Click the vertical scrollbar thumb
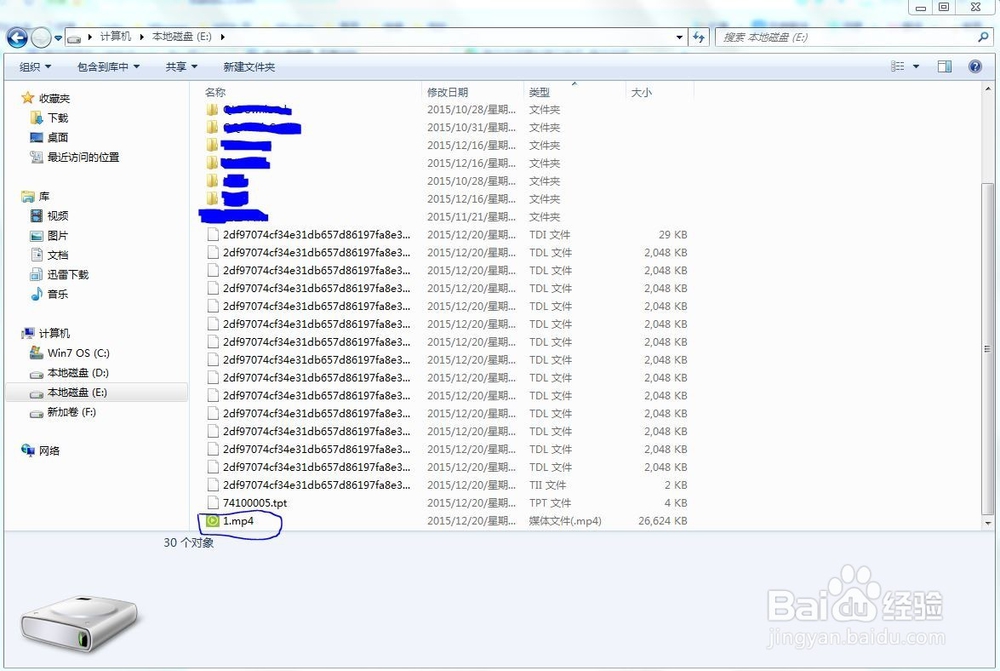This screenshot has width=1000, height=671. coord(988,349)
